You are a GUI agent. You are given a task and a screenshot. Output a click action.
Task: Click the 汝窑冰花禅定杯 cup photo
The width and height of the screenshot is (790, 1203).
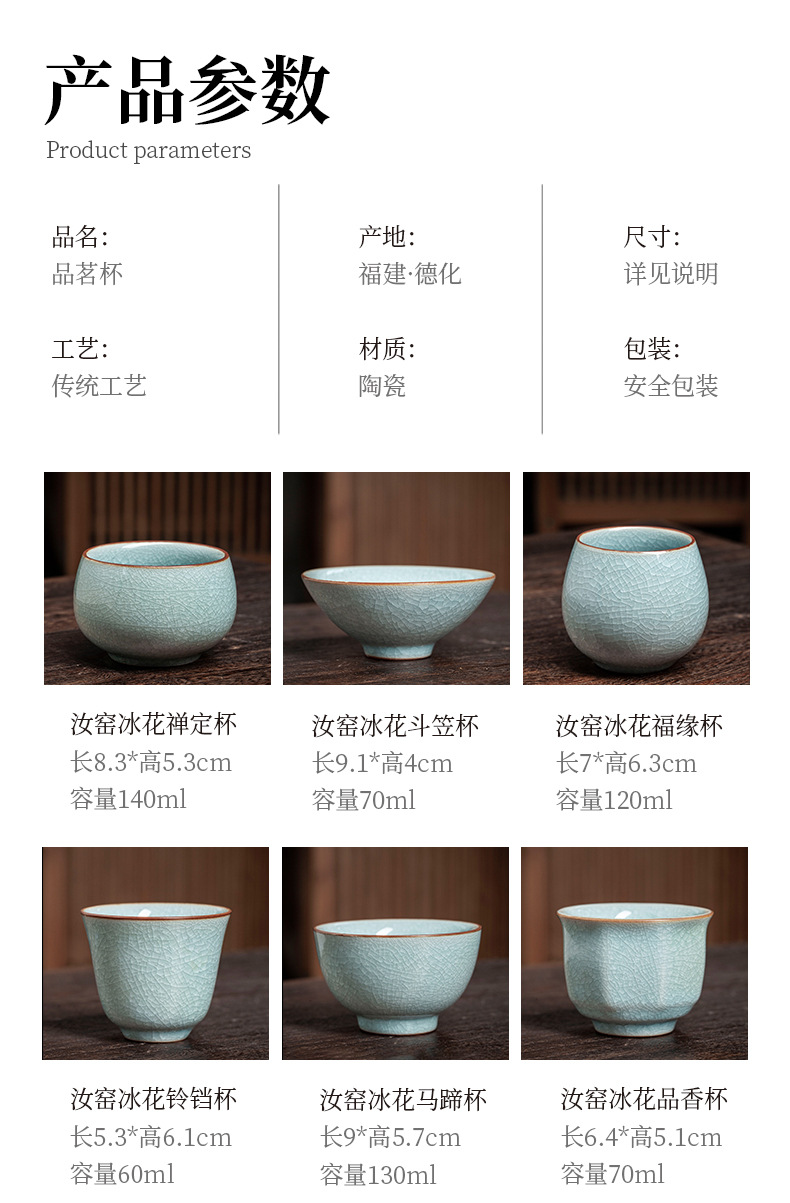tap(157, 578)
